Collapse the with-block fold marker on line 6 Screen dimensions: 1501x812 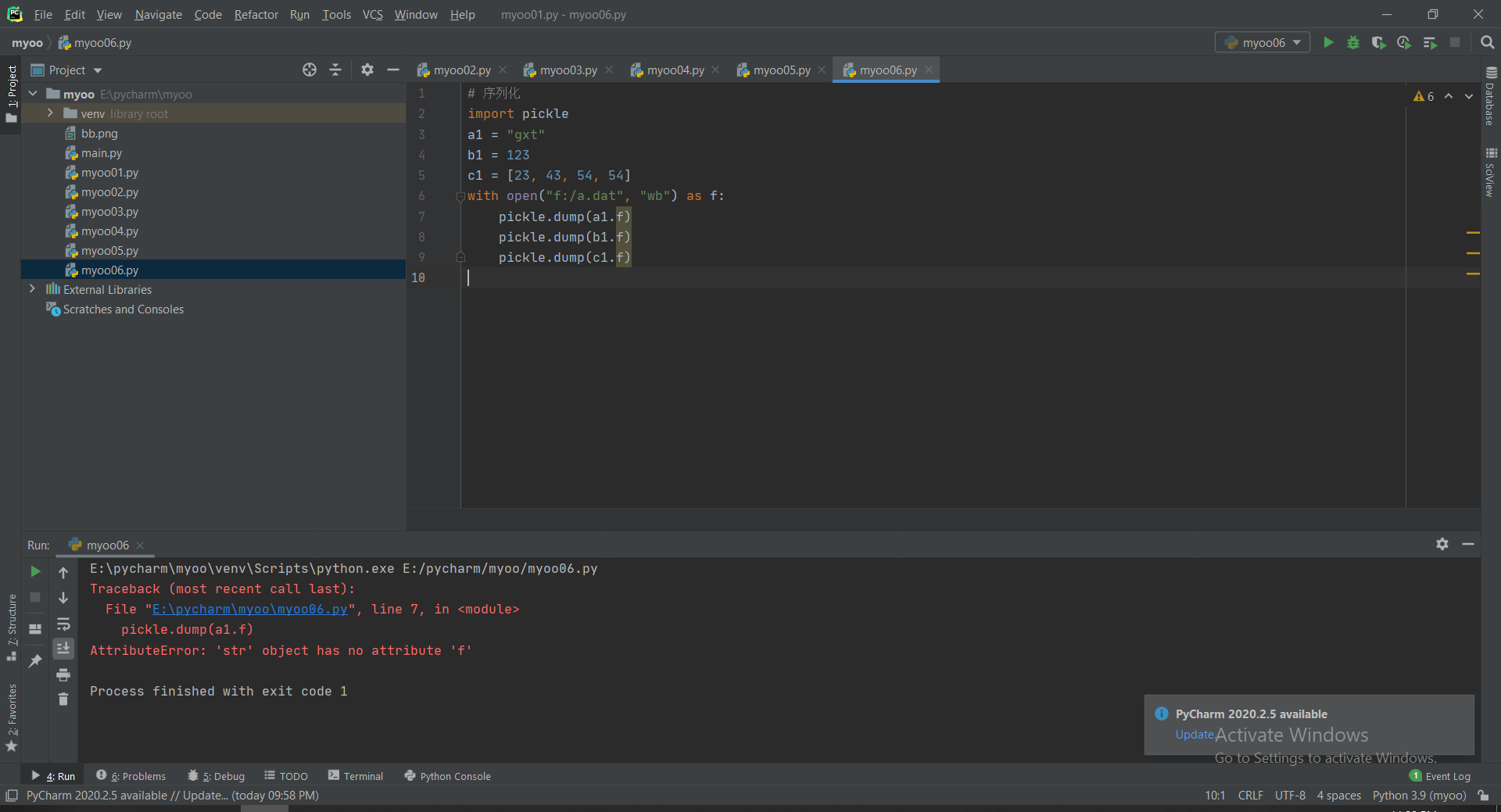tap(460, 197)
